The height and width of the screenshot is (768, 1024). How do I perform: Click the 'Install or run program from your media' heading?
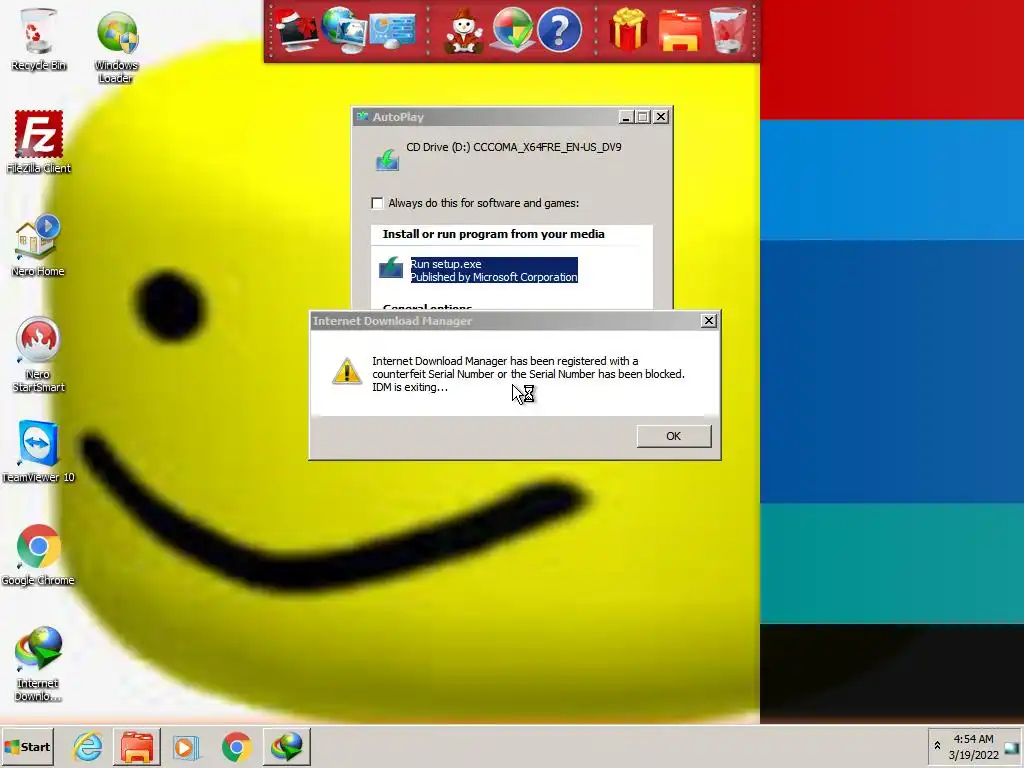click(494, 234)
